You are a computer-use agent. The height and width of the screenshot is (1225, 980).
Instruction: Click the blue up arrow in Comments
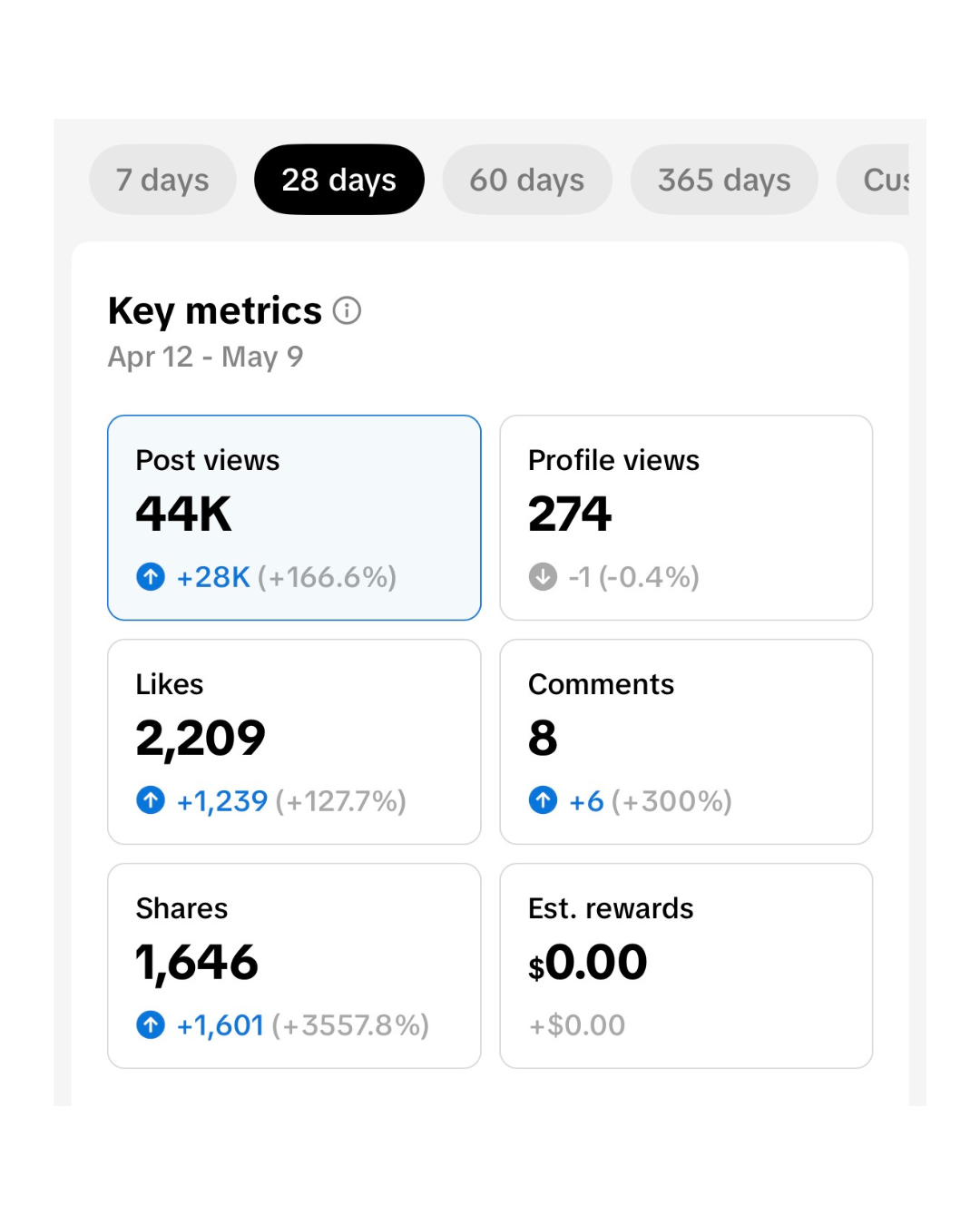point(543,800)
